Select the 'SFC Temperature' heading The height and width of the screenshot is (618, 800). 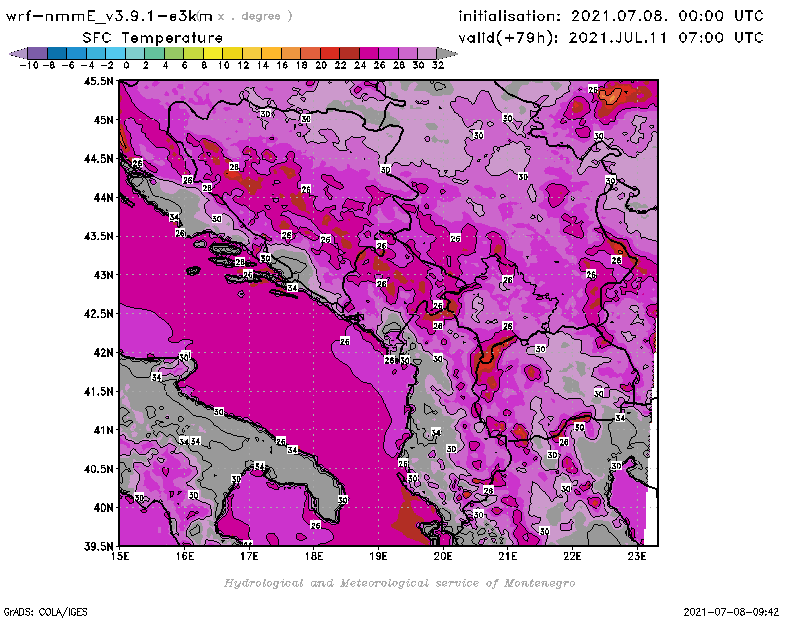[x=153, y=38]
